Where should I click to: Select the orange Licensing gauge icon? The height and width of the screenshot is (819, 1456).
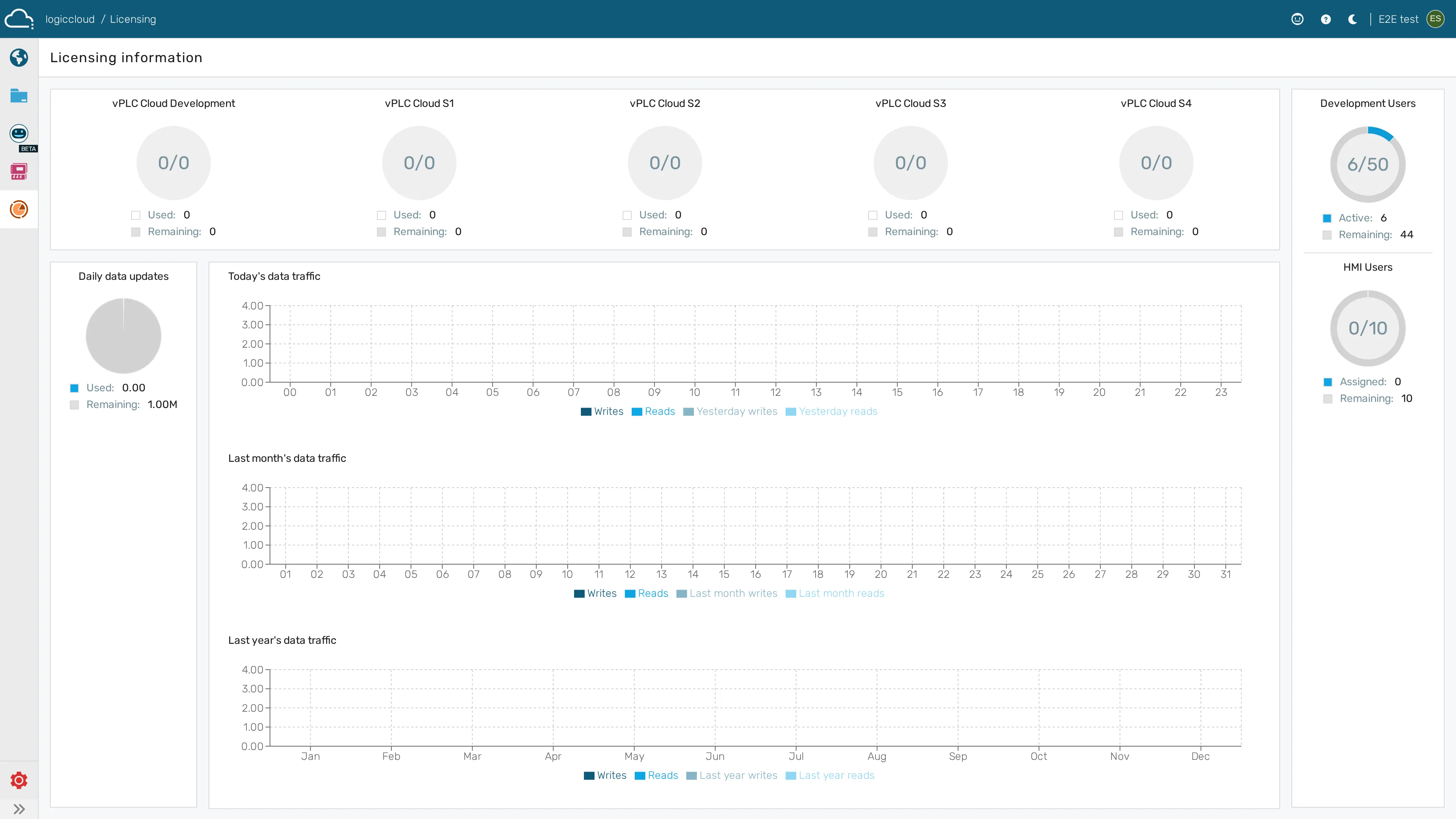19,209
